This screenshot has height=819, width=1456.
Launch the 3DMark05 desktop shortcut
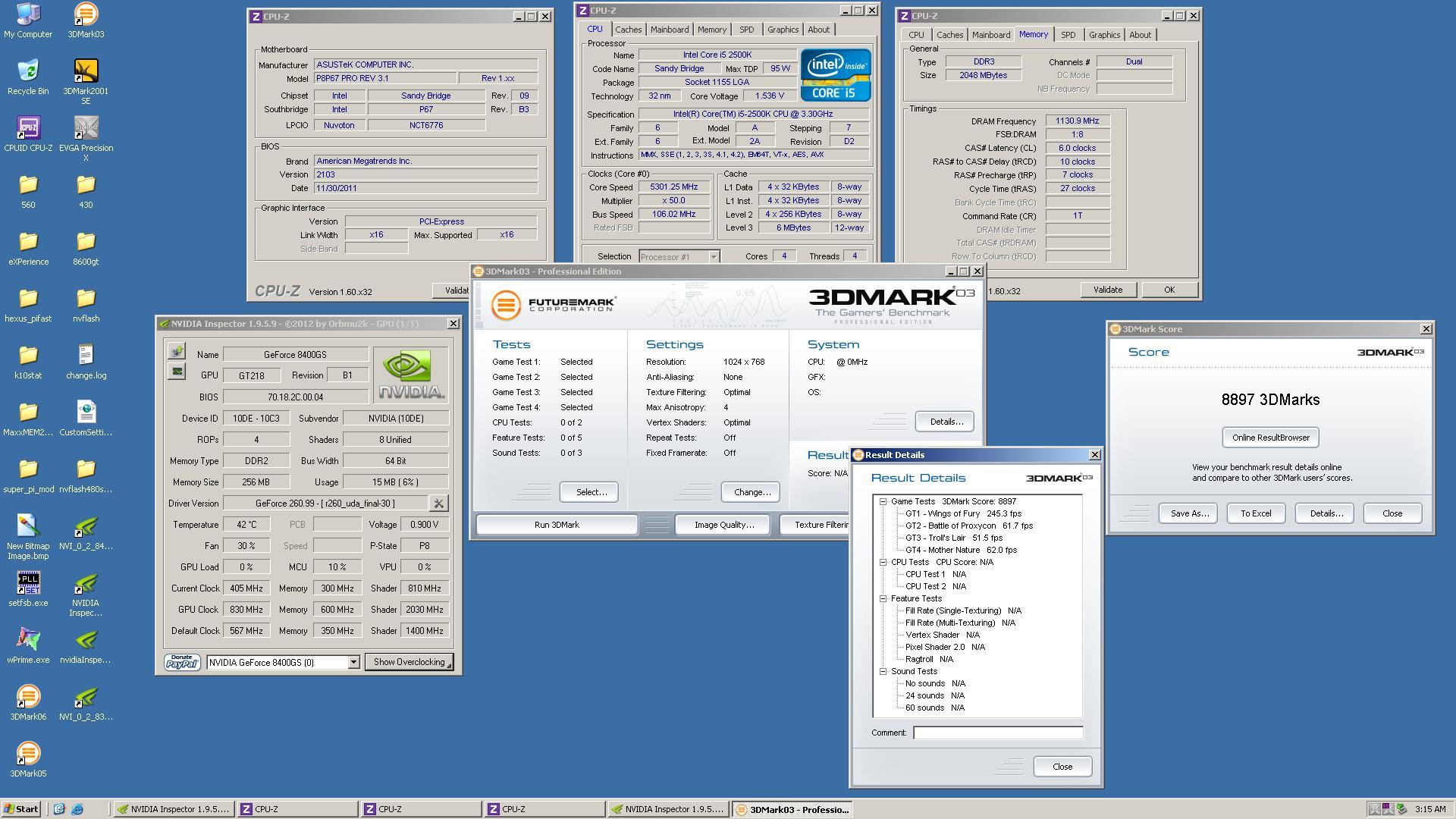coord(28,760)
